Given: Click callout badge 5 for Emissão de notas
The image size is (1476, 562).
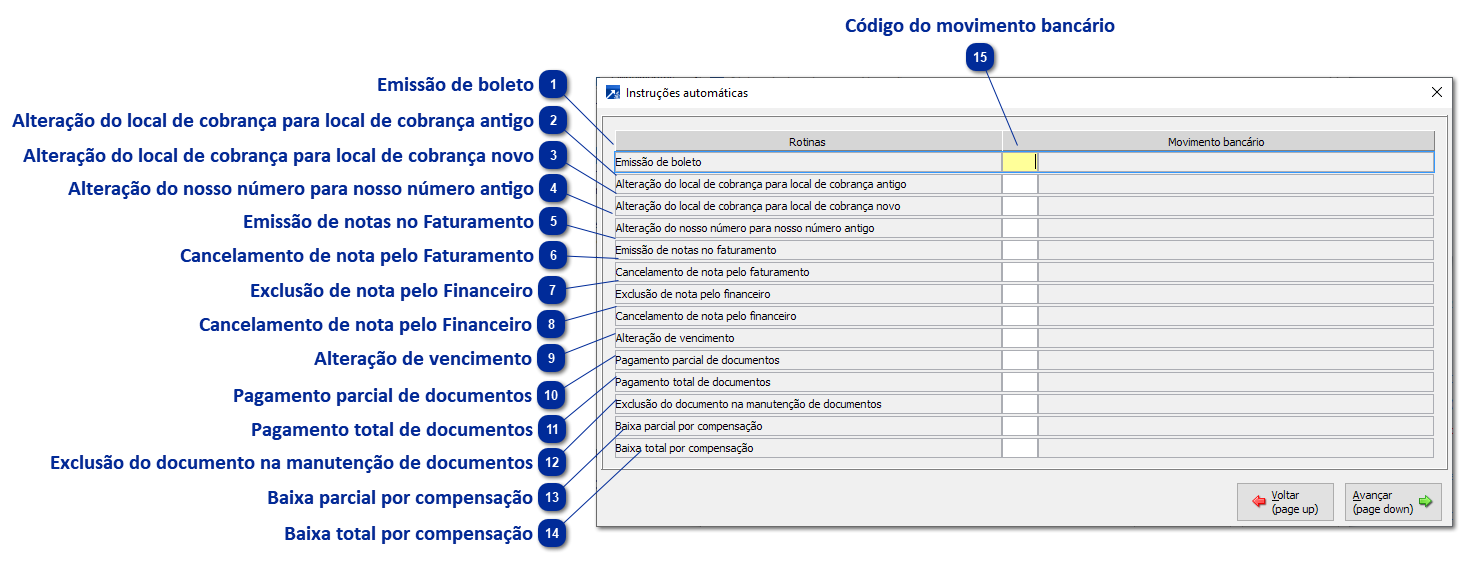Looking at the screenshot, I should [x=552, y=222].
